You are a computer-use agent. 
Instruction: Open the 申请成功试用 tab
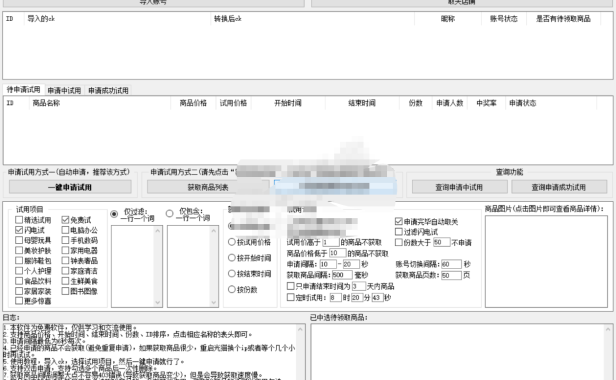click(108, 90)
